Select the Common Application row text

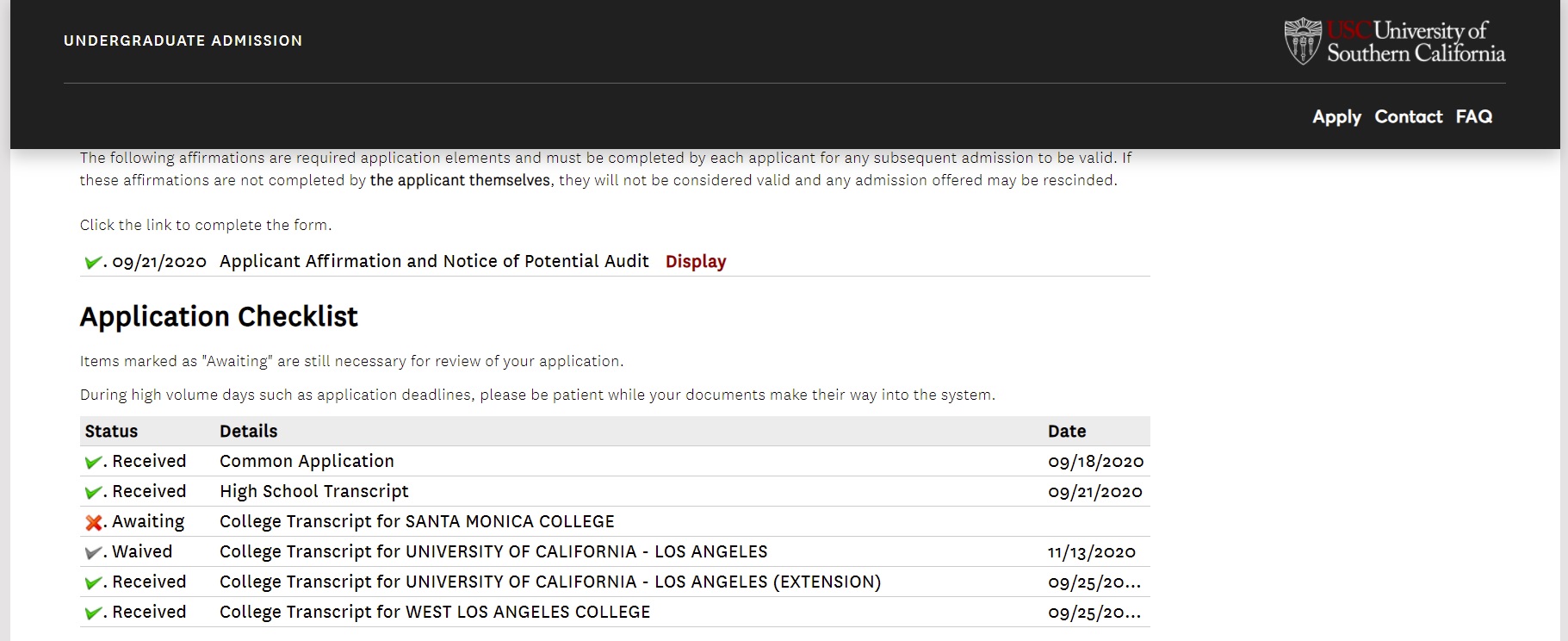[x=307, y=462]
